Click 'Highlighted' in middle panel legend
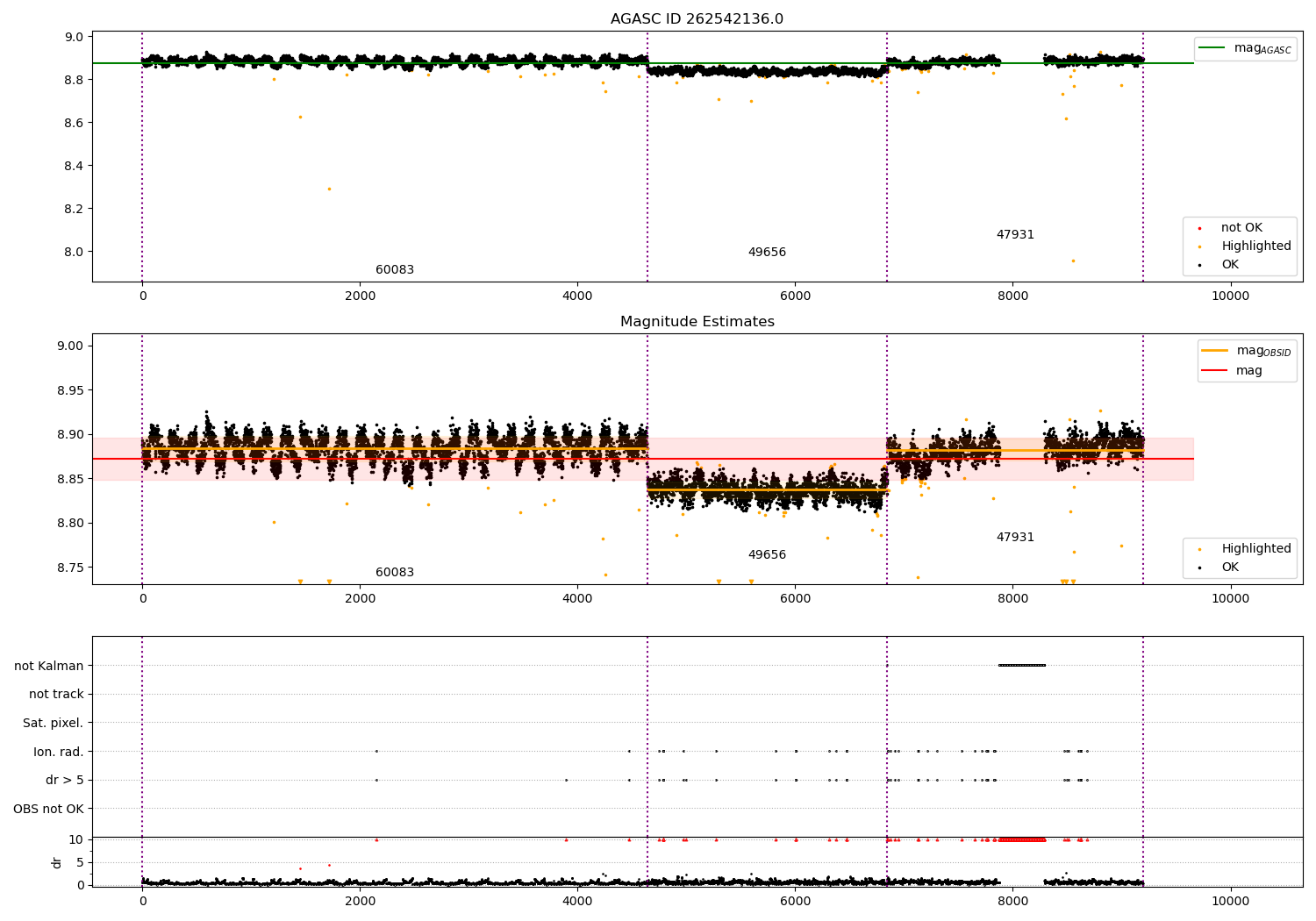This screenshot has height=921, width=1316. pos(1256,549)
